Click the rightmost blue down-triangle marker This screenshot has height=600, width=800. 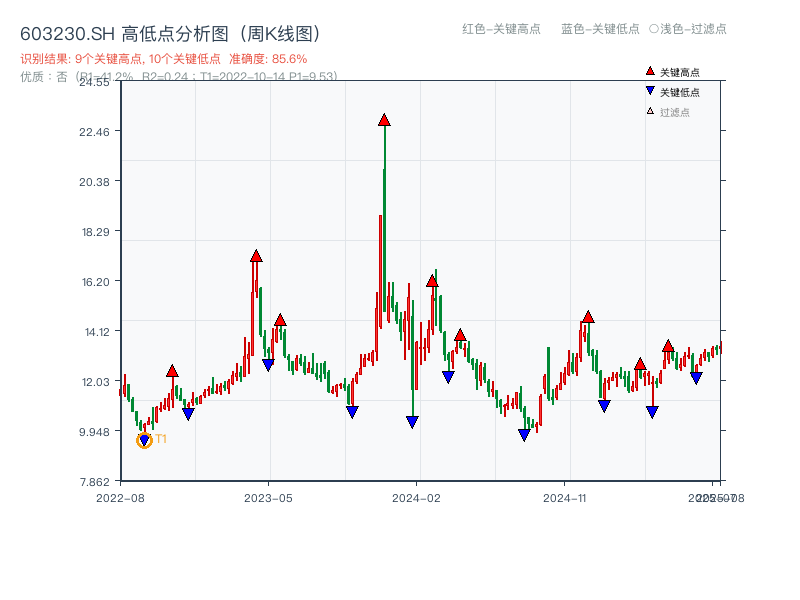coord(696,379)
